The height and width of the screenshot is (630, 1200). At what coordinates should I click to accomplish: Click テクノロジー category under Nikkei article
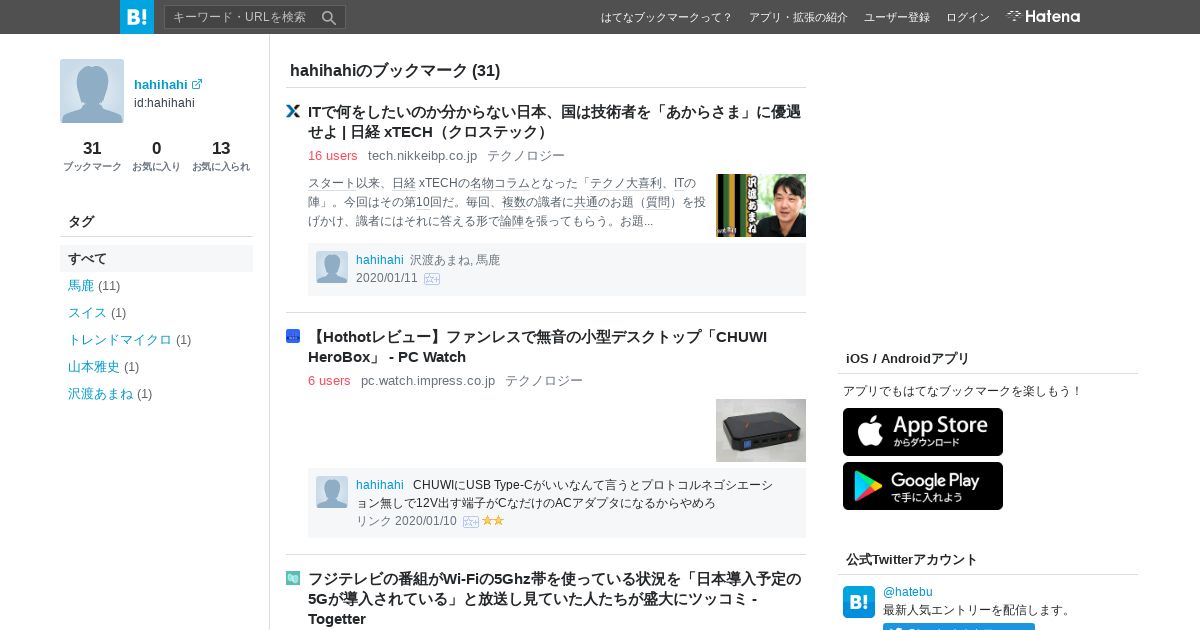526,155
